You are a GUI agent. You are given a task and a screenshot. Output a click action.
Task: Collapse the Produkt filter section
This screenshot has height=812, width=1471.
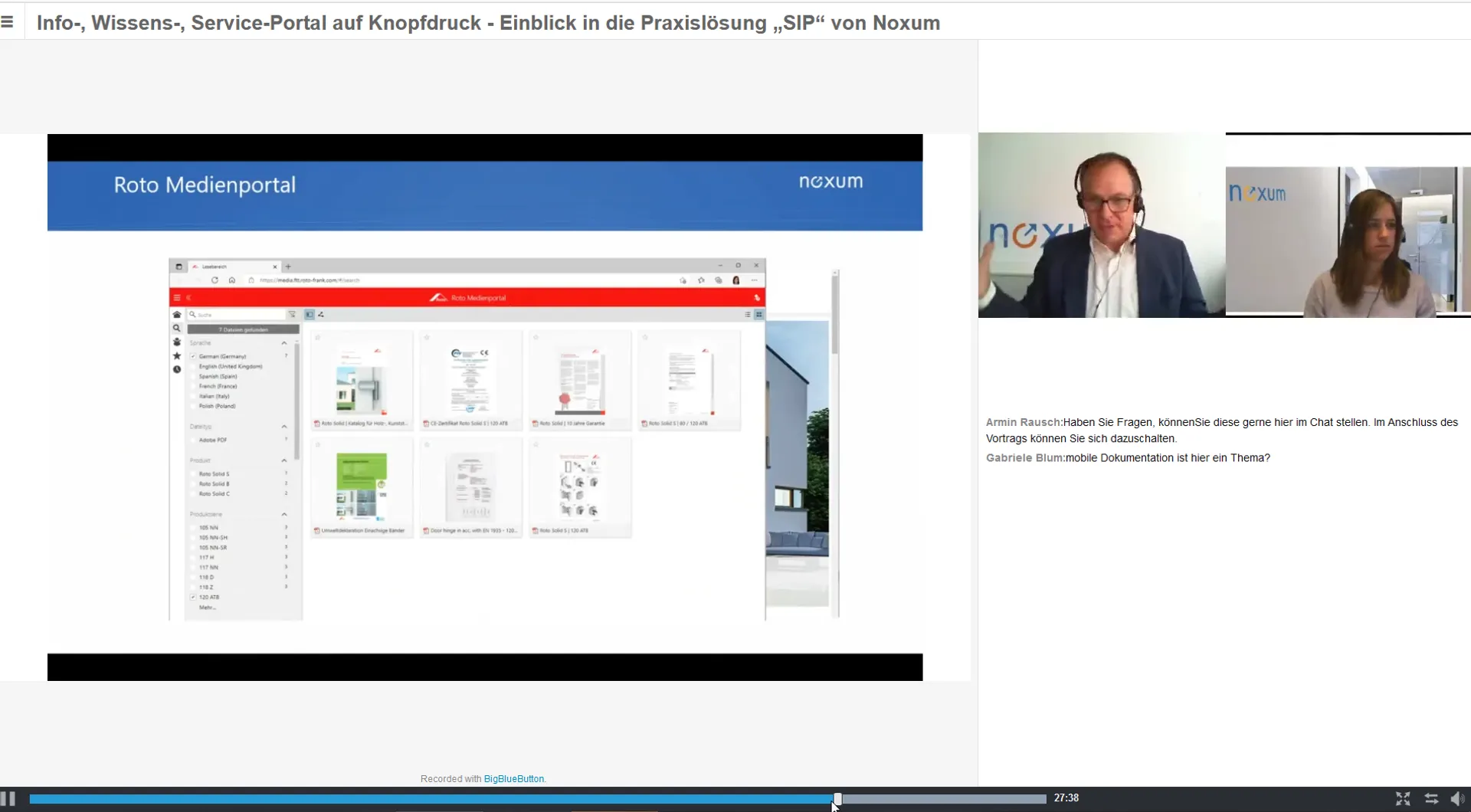[x=284, y=460]
